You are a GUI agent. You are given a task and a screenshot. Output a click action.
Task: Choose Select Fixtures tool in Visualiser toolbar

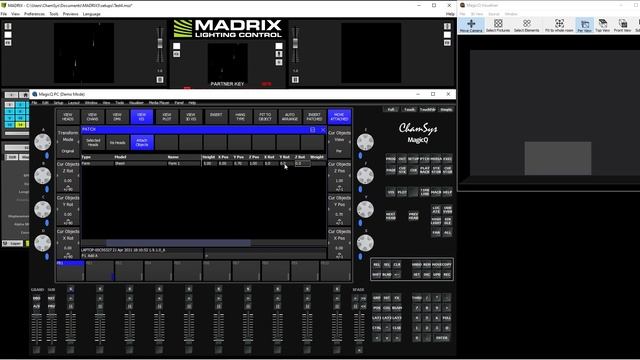pyautogui.click(x=498, y=25)
